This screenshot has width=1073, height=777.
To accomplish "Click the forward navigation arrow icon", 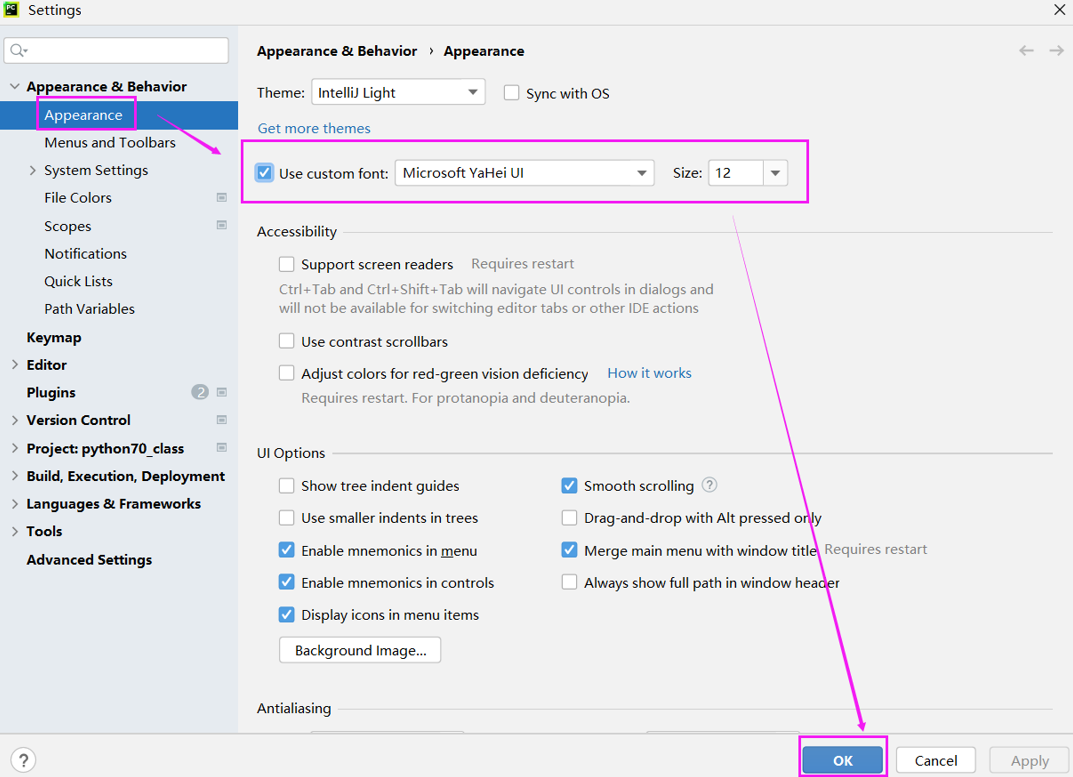I will 1056,51.
